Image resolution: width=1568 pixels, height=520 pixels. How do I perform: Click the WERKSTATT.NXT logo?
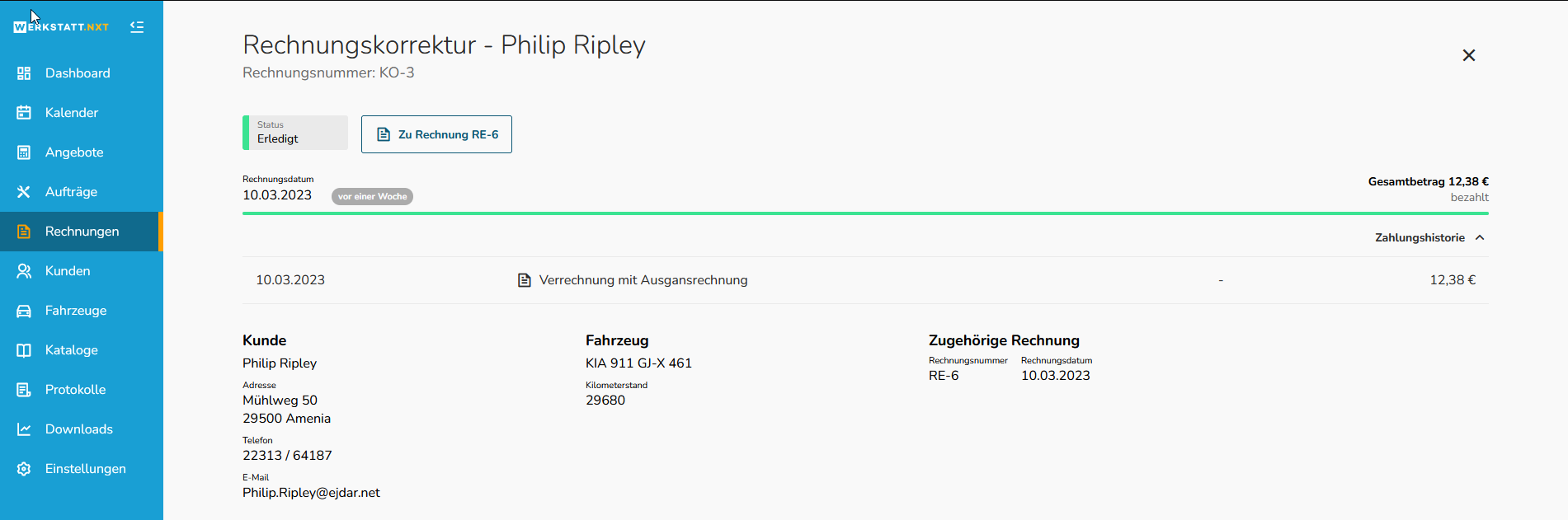pos(61,27)
